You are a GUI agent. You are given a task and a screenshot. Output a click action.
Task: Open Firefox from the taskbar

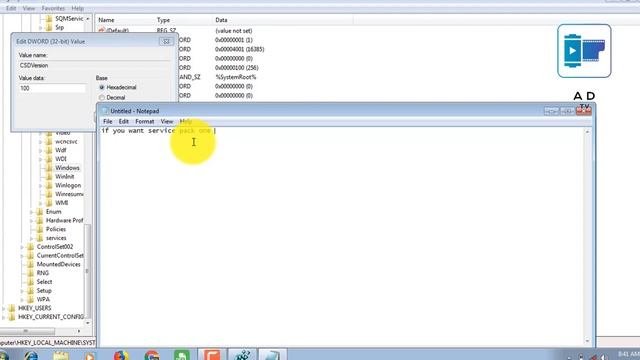[121, 355]
